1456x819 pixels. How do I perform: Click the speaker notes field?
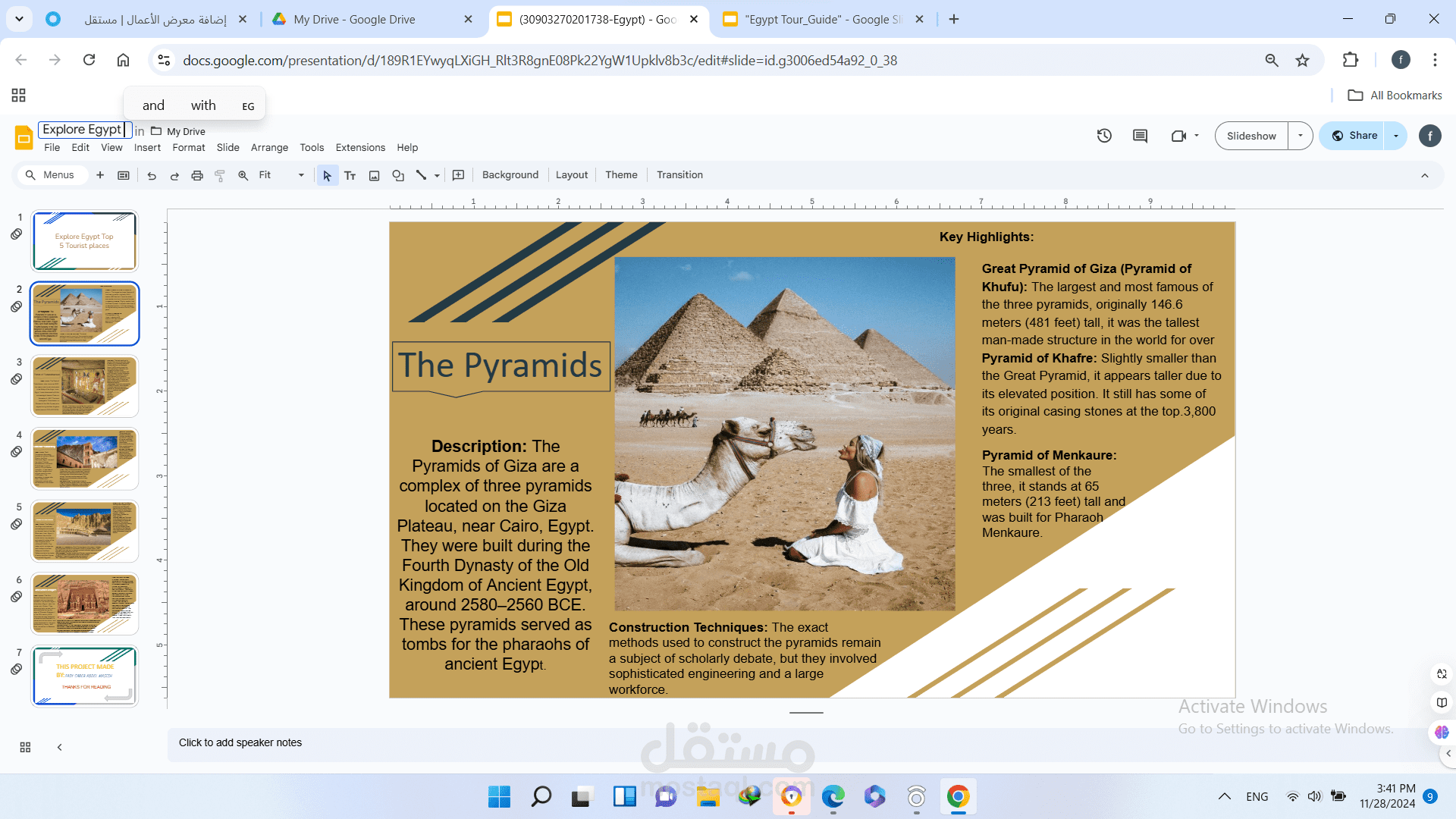(802, 743)
